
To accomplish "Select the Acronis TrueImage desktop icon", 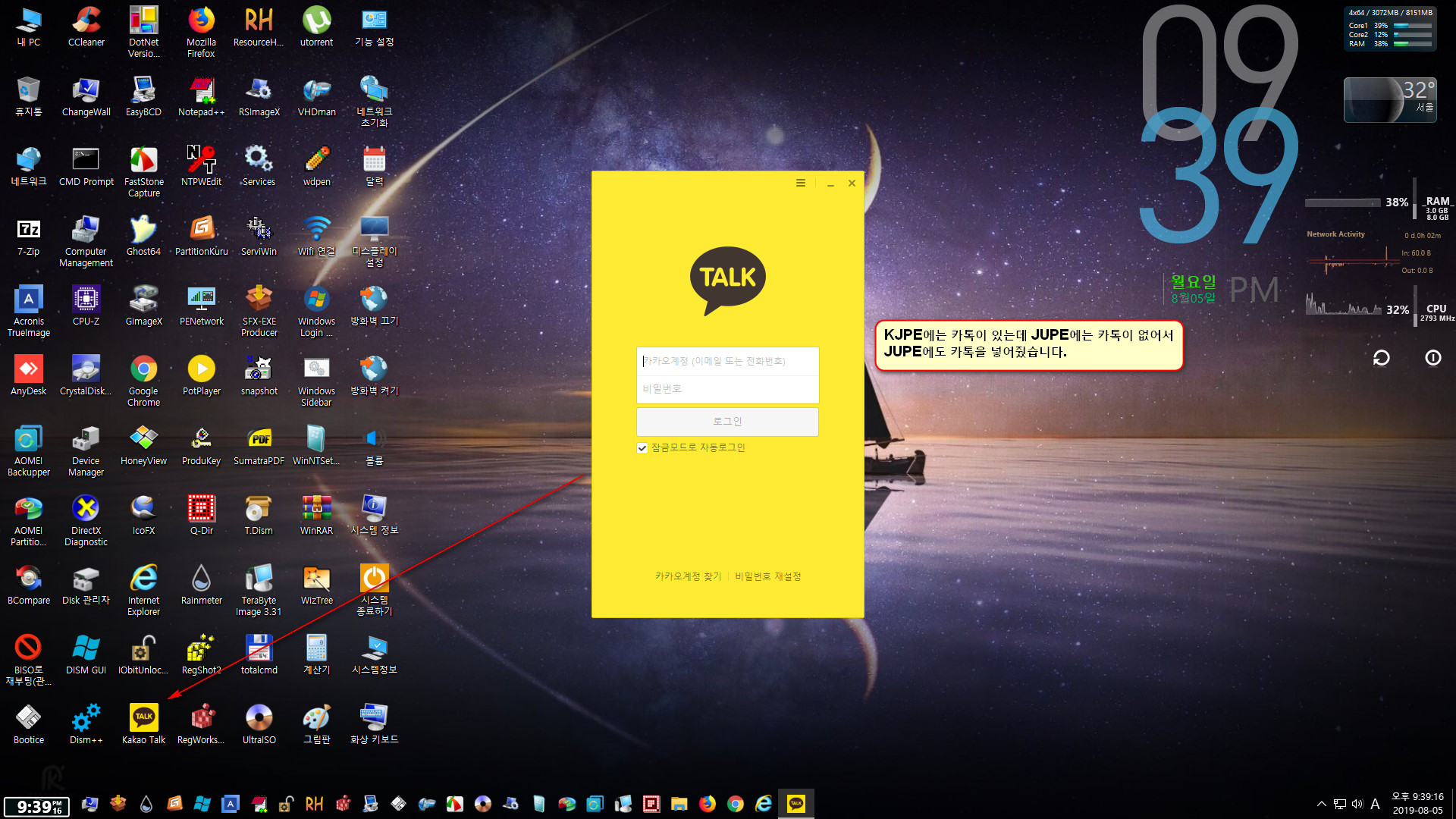I will coord(29,311).
